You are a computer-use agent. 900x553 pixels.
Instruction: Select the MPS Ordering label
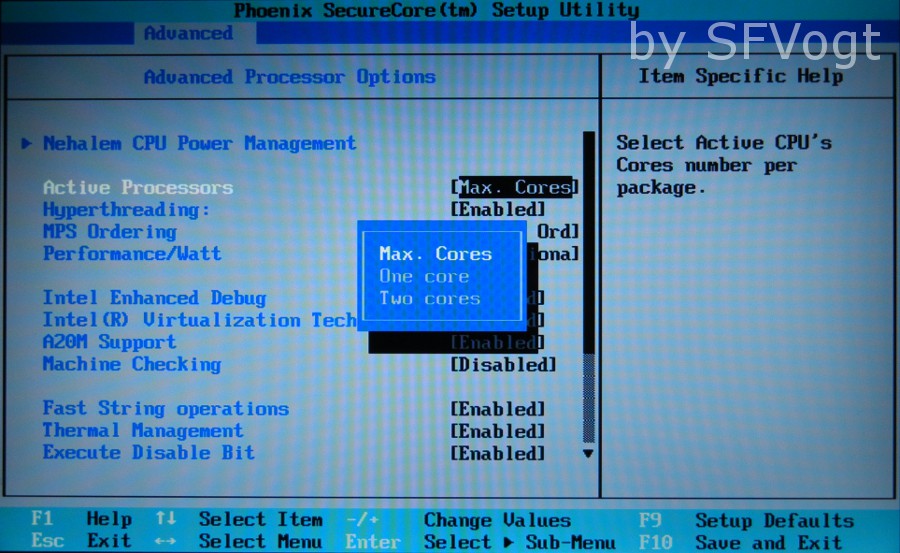pyautogui.click(x=110, y=231)
